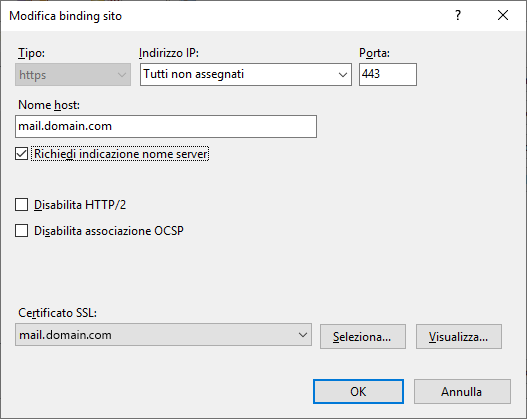Open the disabled https Tipo dropdown
The image size is (527, 419).
[x=73, y=75]
